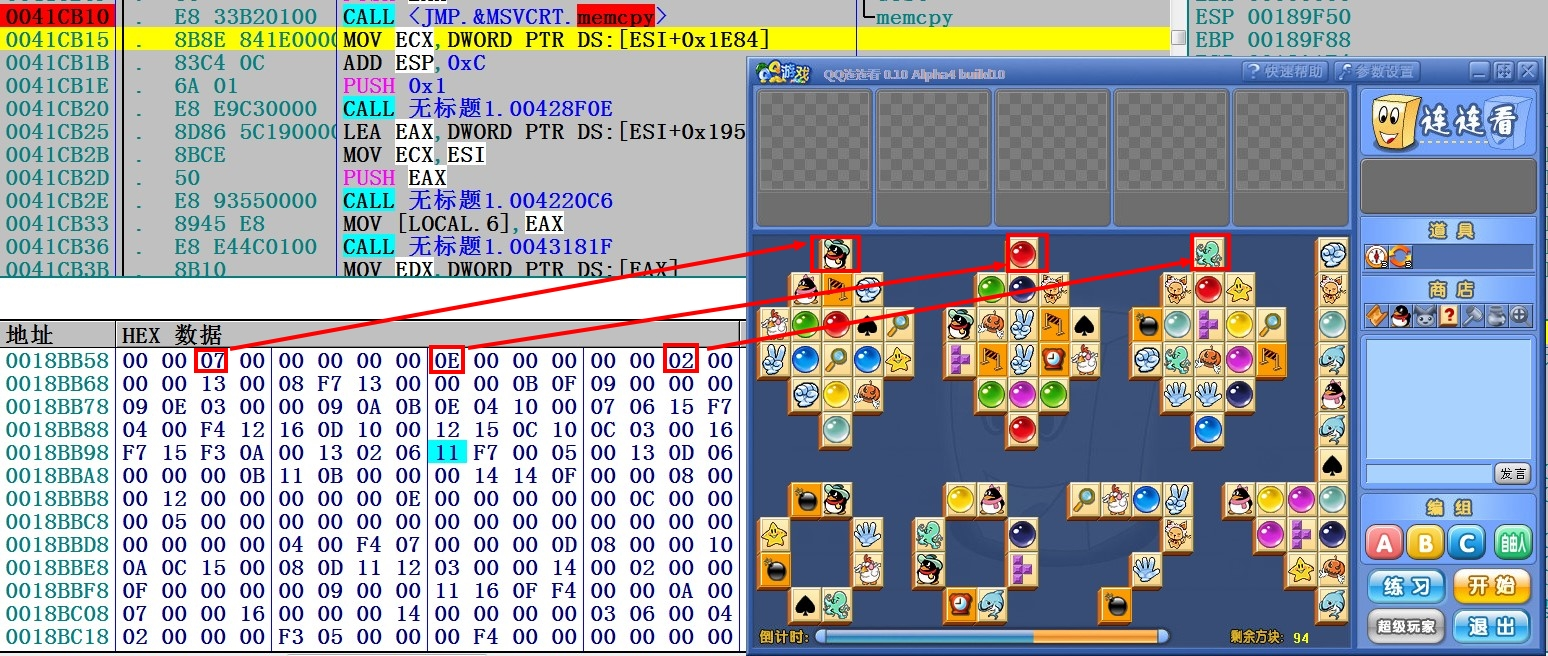1548x656 pixels.
Task: Select the teal bubble tile at the left cluster's bottom tip
Action: tap(835, 428)
